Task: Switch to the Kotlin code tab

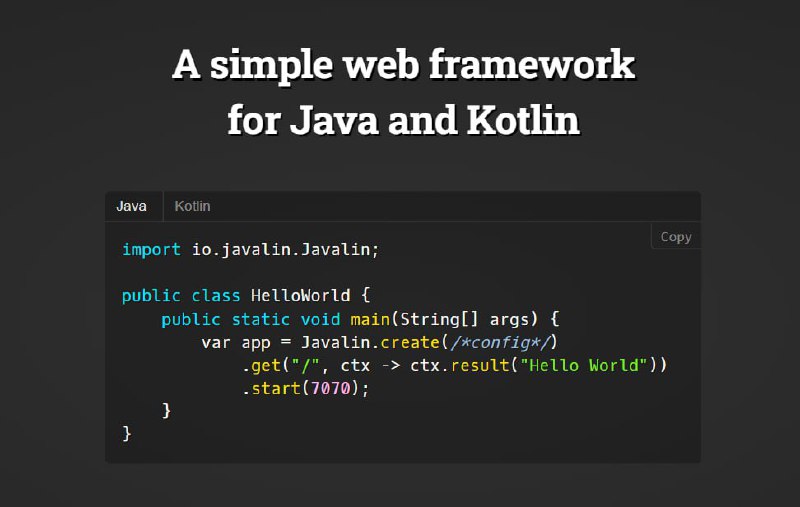Action: tap(192, 206)
